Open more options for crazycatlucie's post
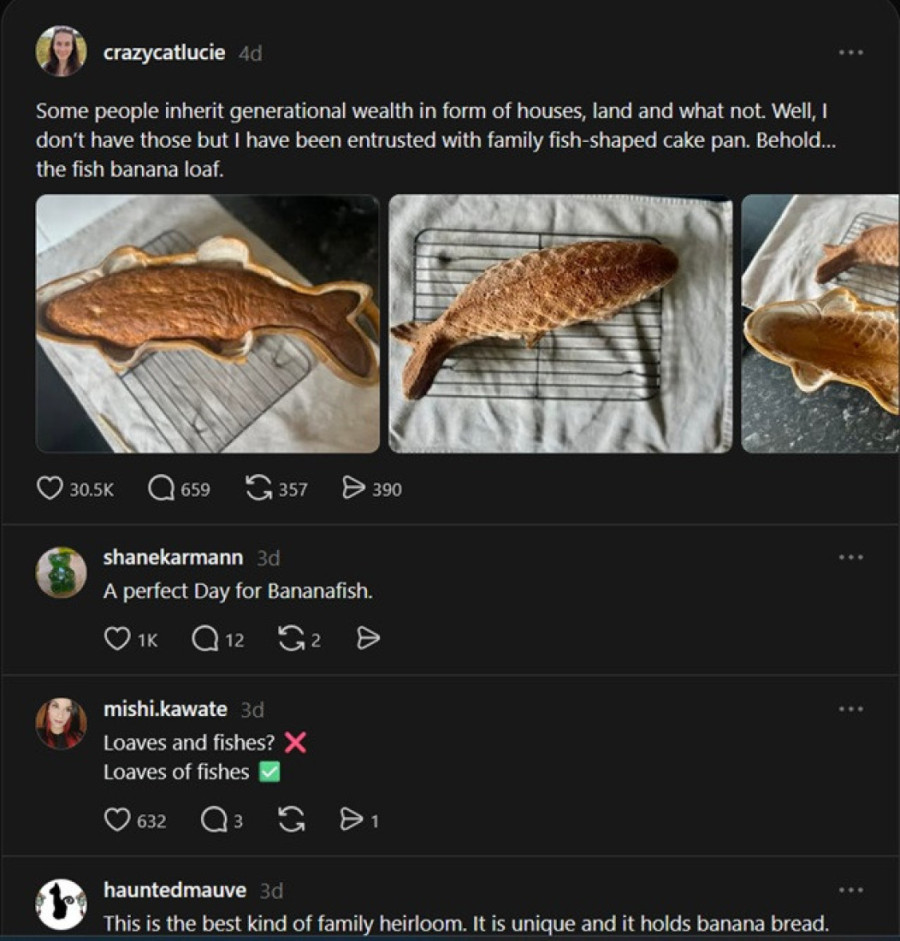Image resolution: width=900 pixels, height=941 pixels. [x=850, y=53]
